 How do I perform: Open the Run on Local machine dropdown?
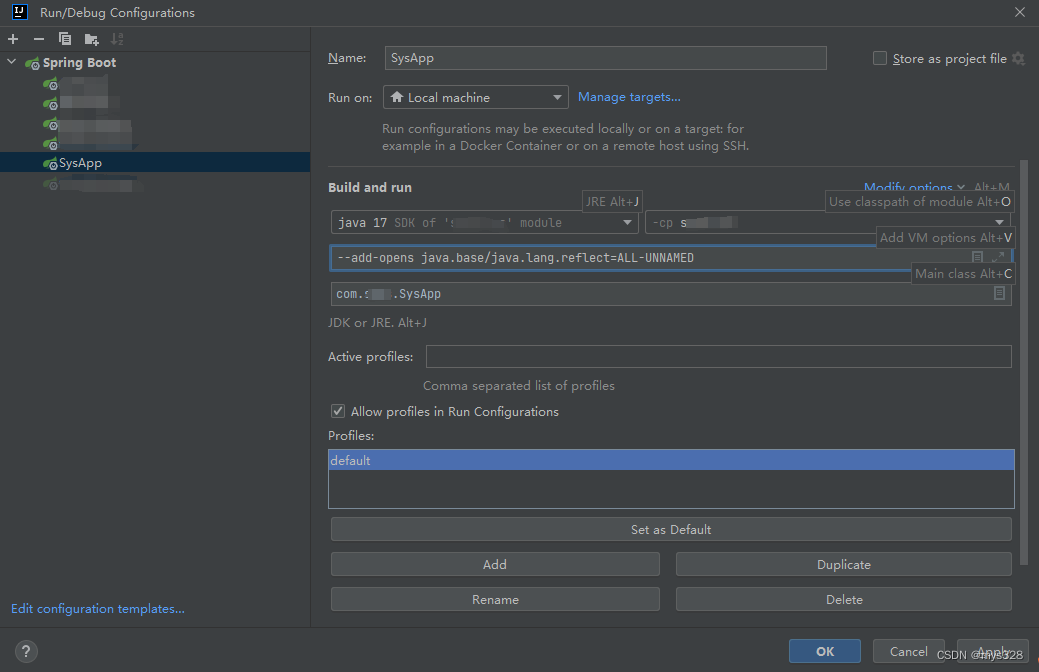point(475,97)
